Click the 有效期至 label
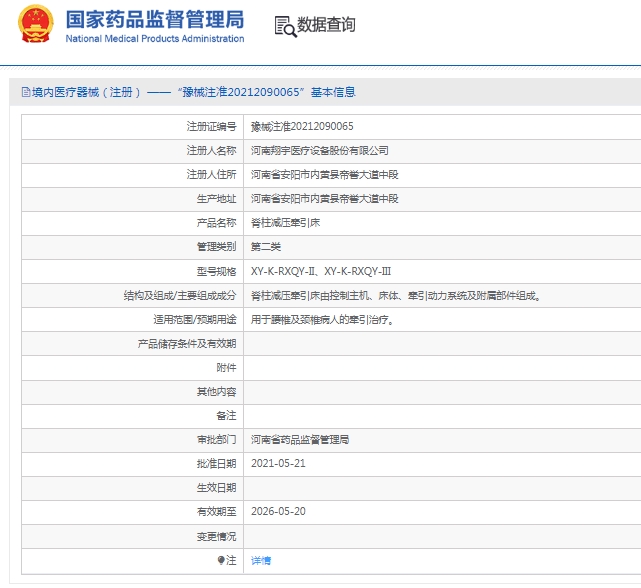 [216, 512]
